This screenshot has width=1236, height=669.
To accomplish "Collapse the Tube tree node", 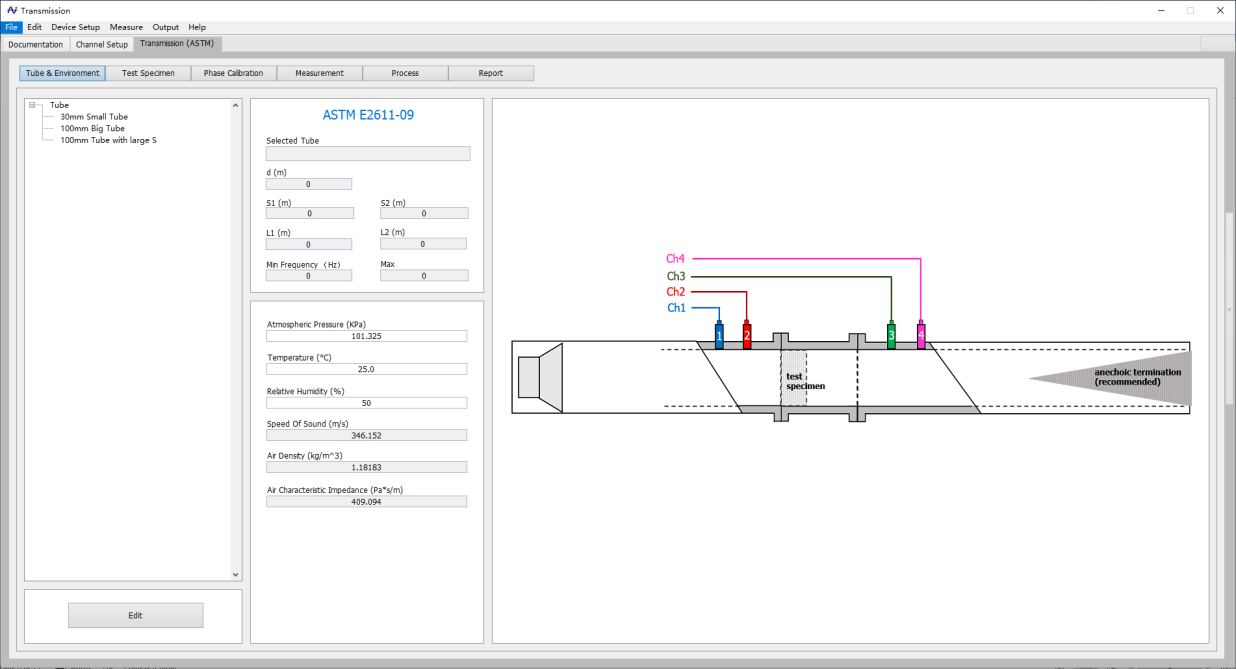I will click(33, 105).
